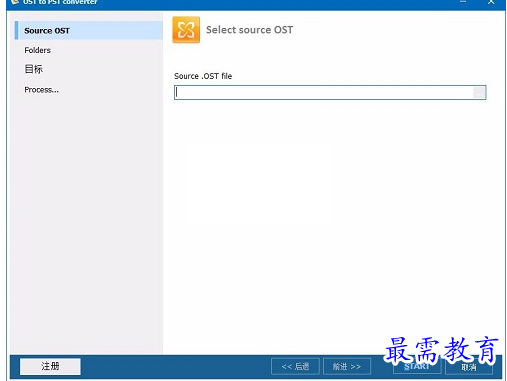Click the START button
The image size is (507, 381).
pos(417,367)
